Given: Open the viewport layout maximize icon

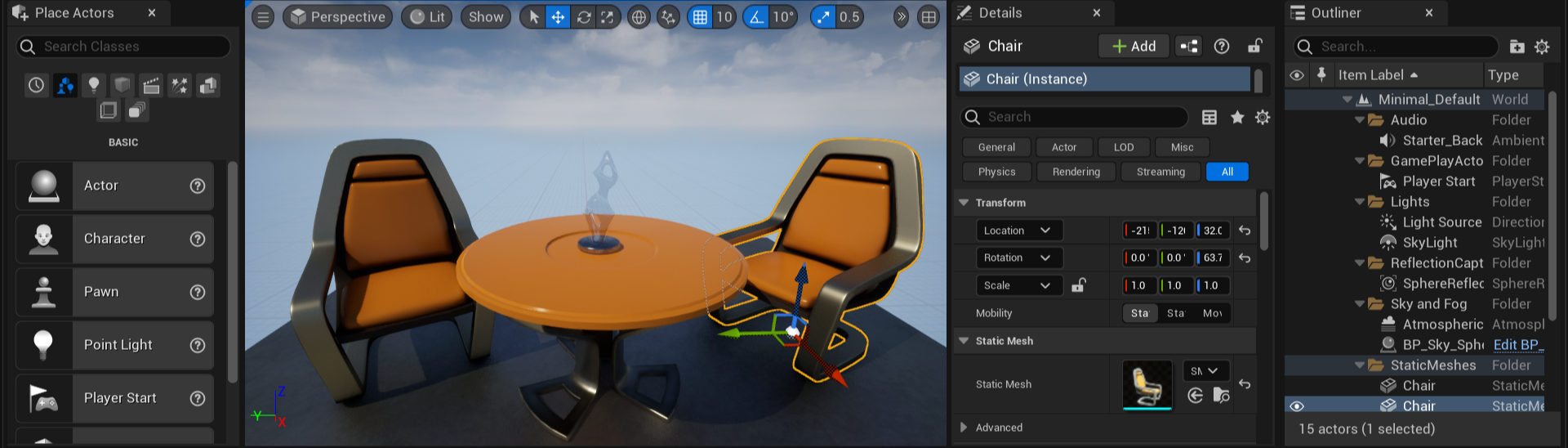Looking at the screenshot, I should 929,17.
